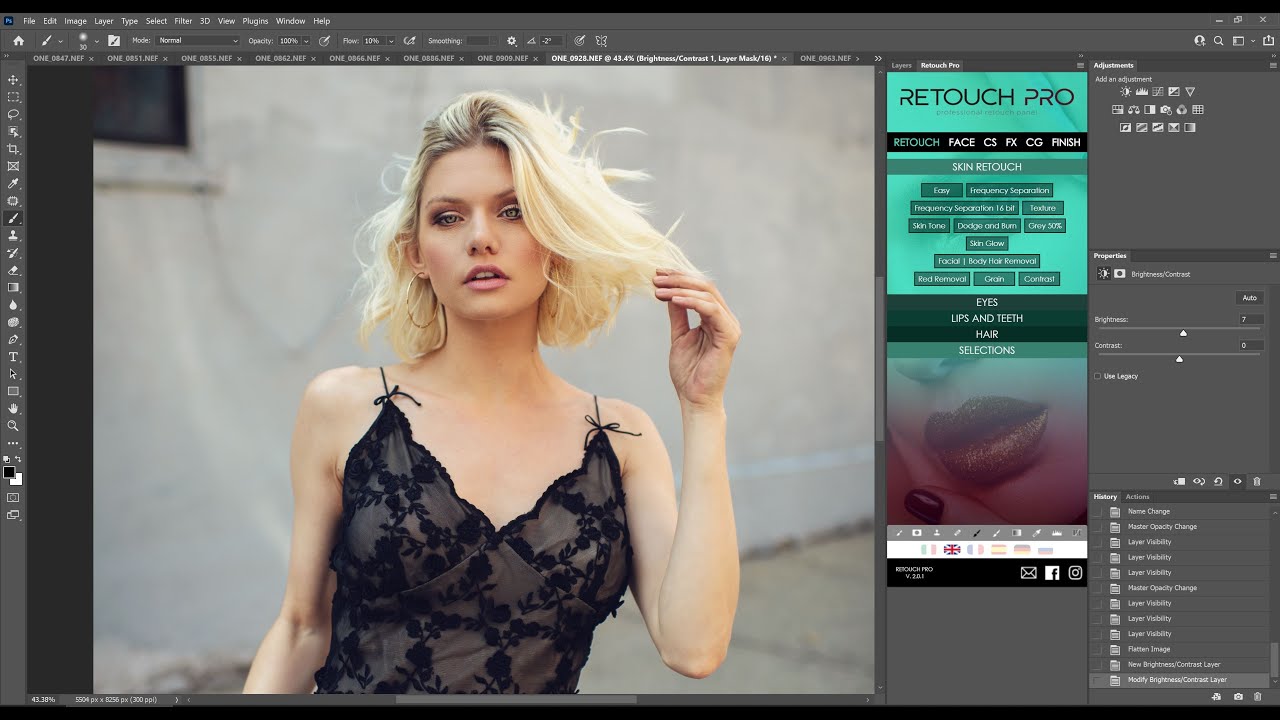This screenshot has height=720, width=1280.
Task: Click the Frequency Separation button
Action: tap(1009, 190)
